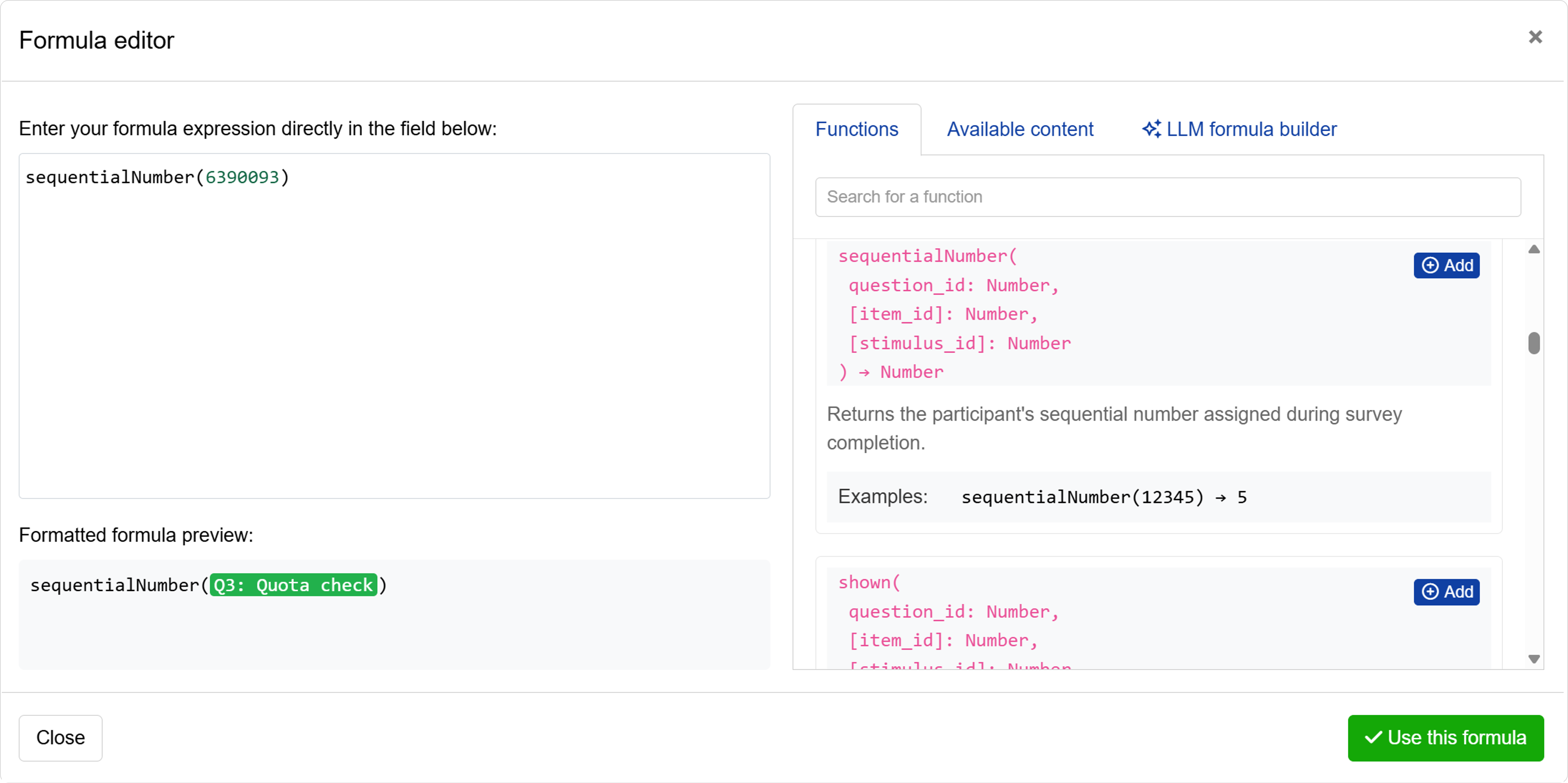Click the scrollbar down arrow in function list
The width and height of the screenshot is (1568, 783).
pyautogui.click(x=1534, y=658)
